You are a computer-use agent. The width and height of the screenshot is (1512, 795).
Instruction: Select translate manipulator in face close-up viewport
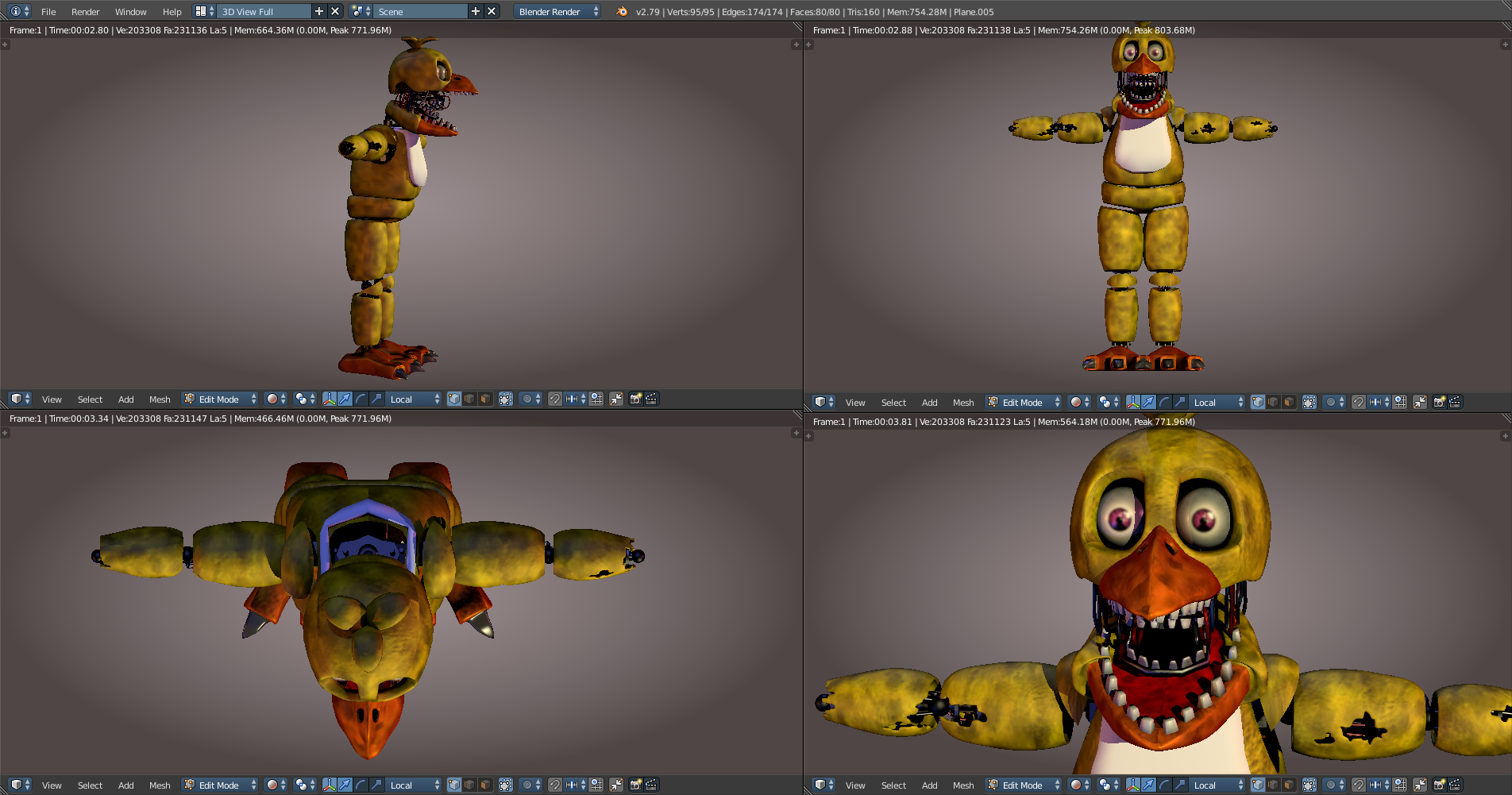coord(1148,785)
